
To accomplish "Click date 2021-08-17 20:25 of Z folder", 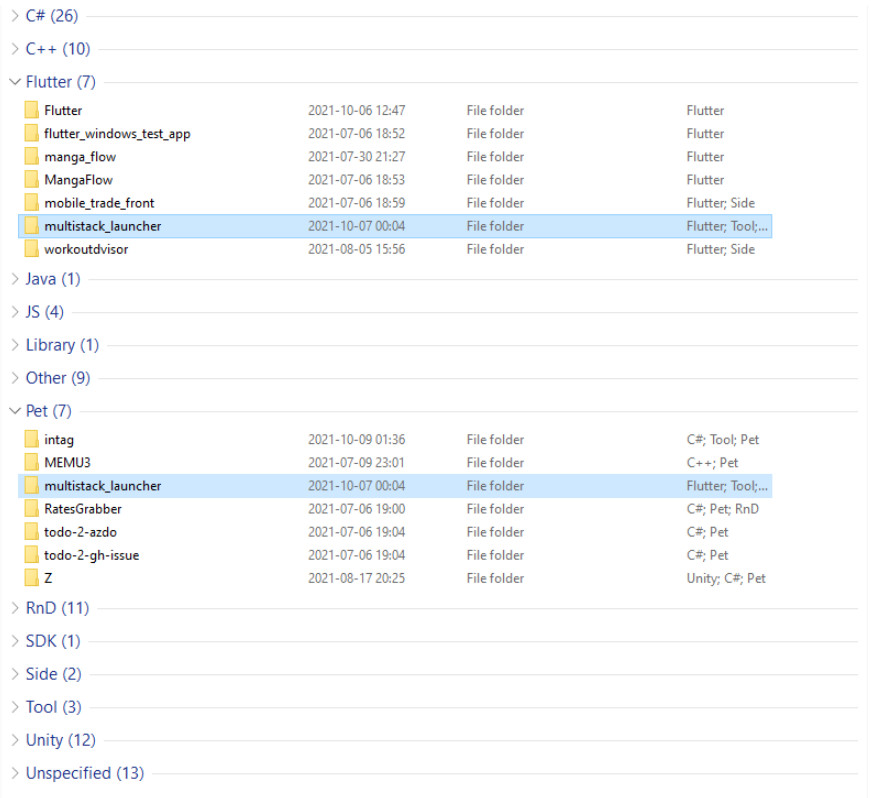I will pyautogui.click(x=357, y=579).
